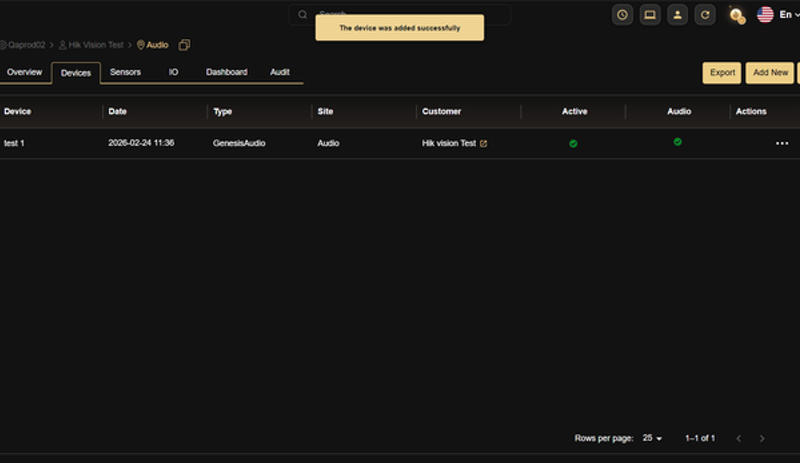Sort by Customer column header
800x463 pixels.
coord(441,111)
